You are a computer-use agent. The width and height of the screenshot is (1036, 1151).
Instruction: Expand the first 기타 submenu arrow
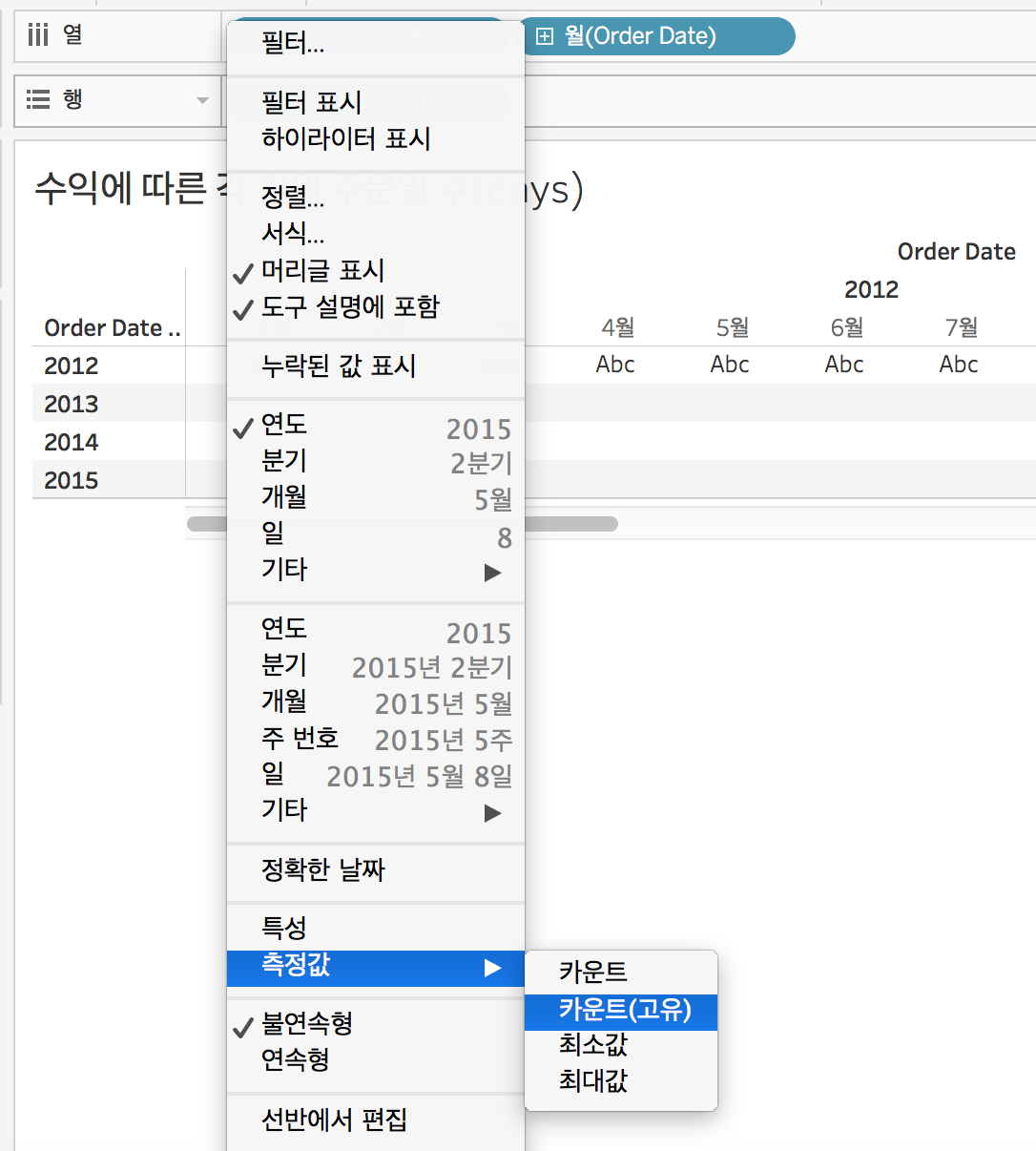(x=492, y=572)
